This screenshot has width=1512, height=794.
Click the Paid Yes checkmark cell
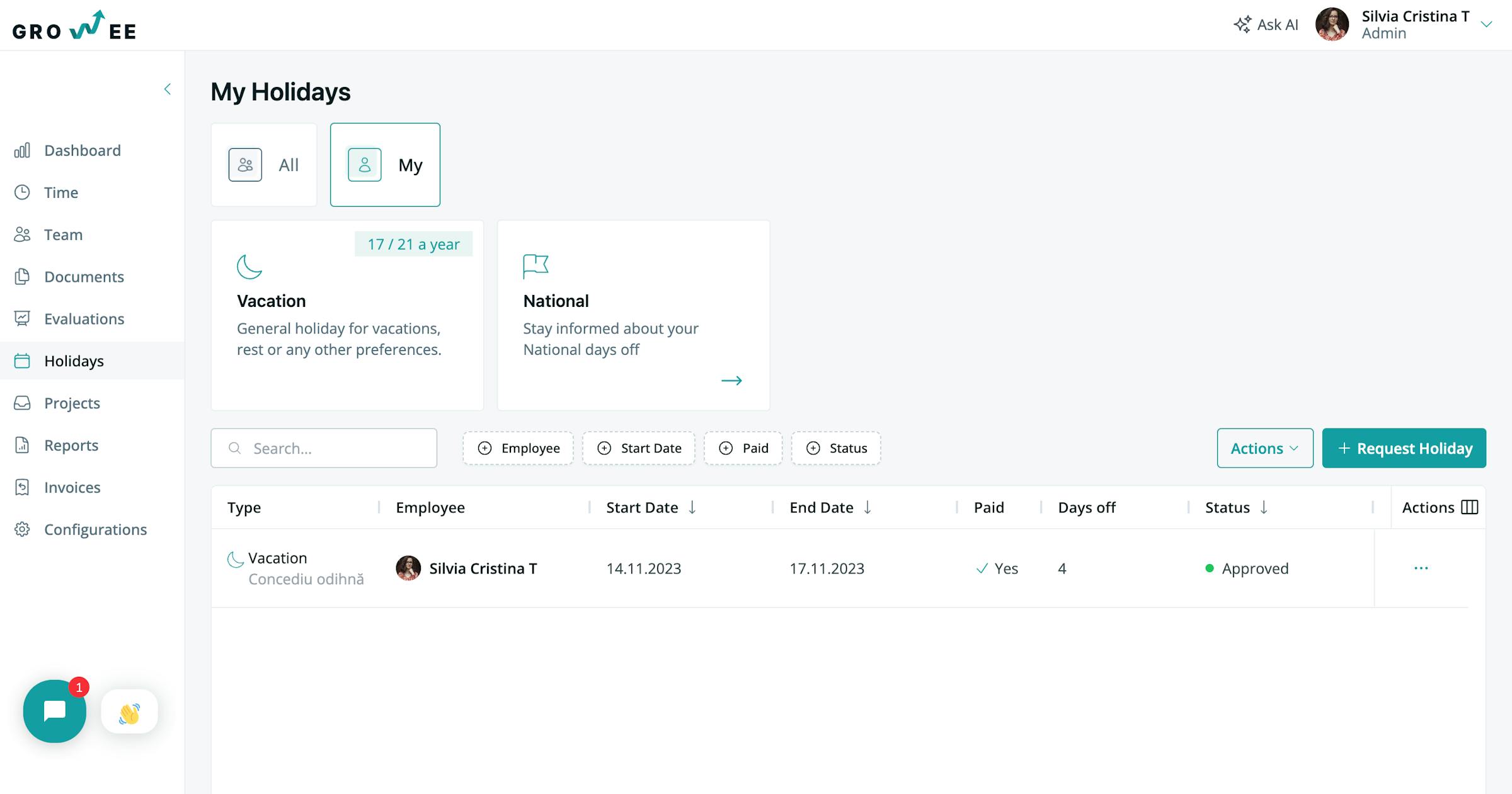tap(997, 568)
